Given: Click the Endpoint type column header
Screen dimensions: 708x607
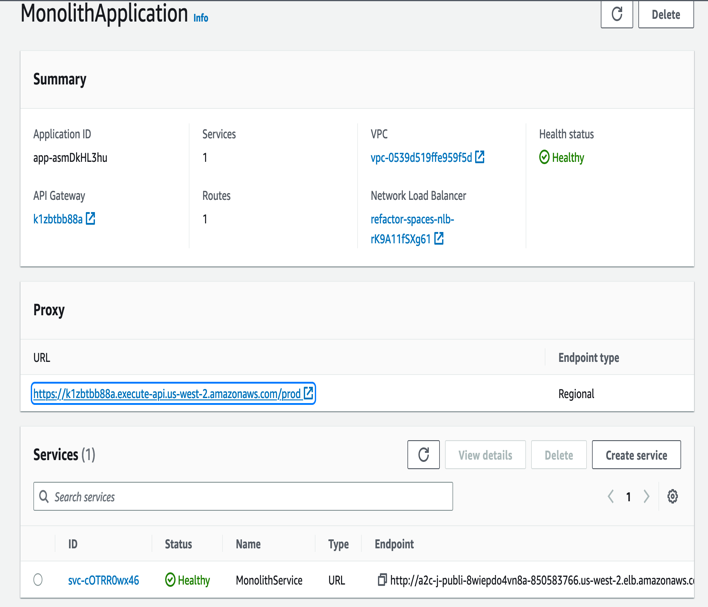Looking at the screenshot, I should click(x=589, y=358).
